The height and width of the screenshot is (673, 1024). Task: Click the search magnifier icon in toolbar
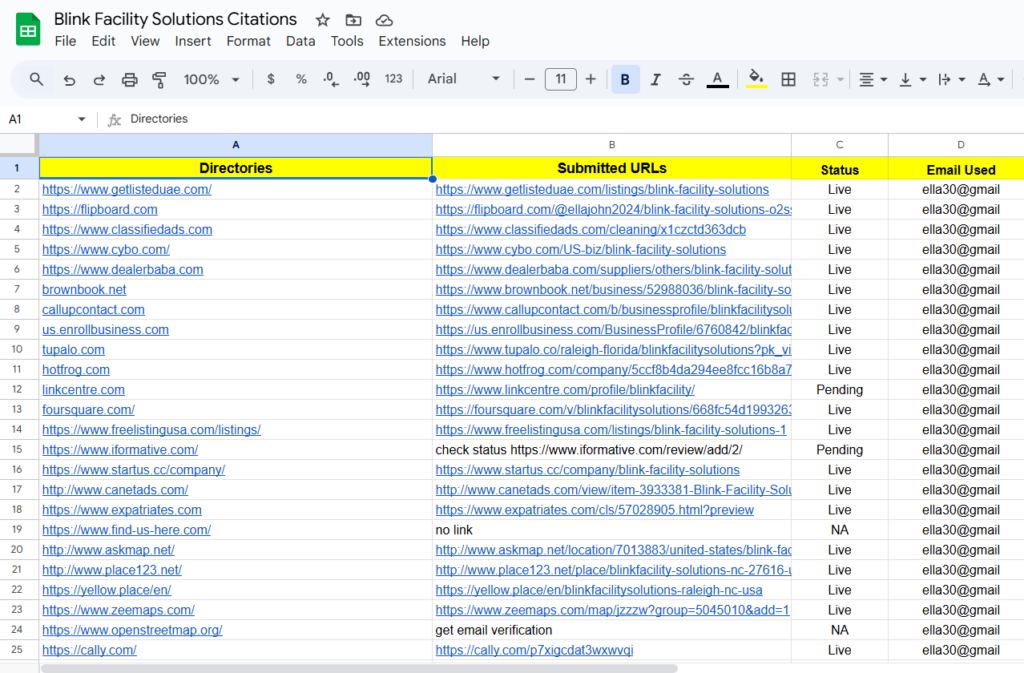37,79
